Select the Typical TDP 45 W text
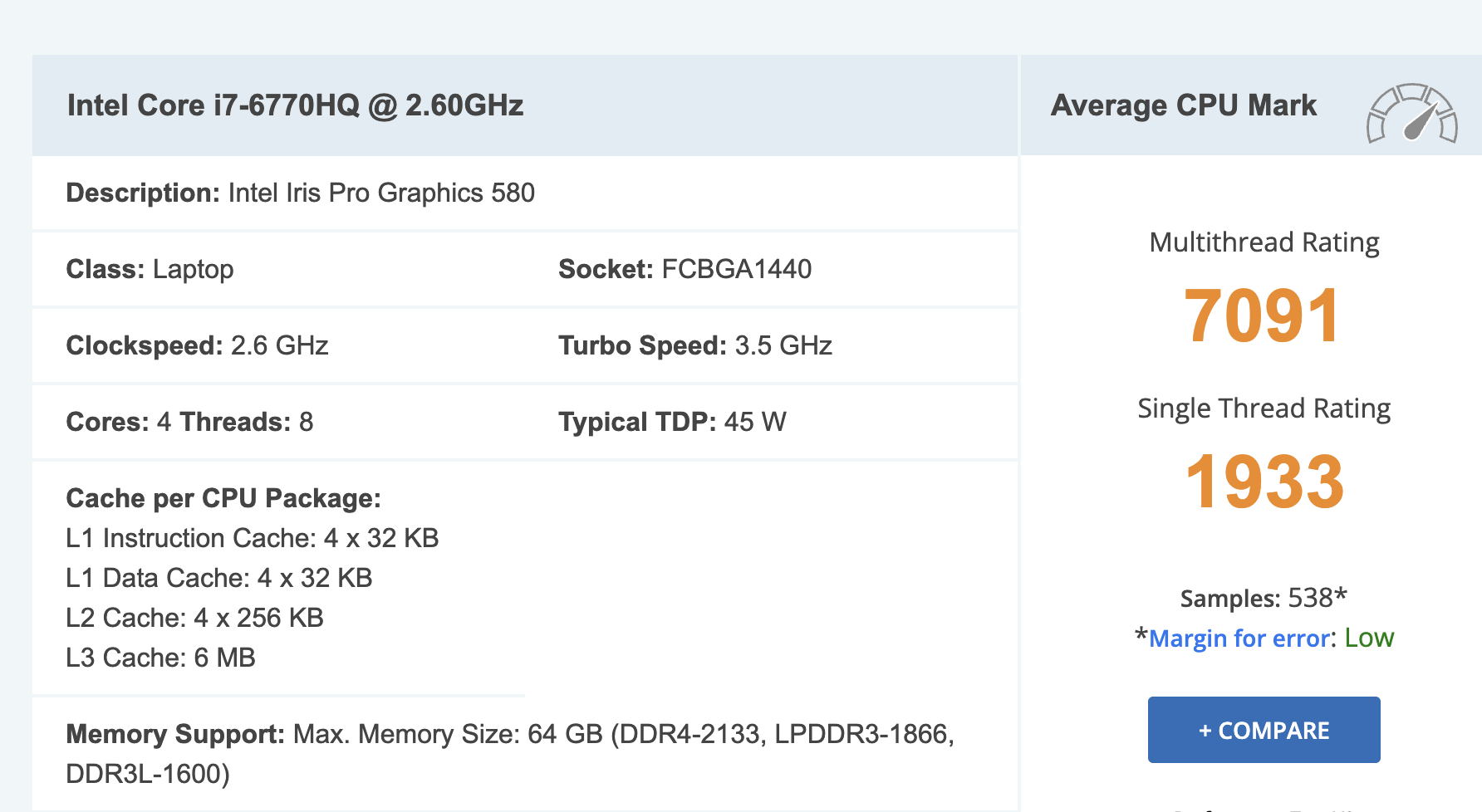The image size is (1482, 812). point(671,422)
